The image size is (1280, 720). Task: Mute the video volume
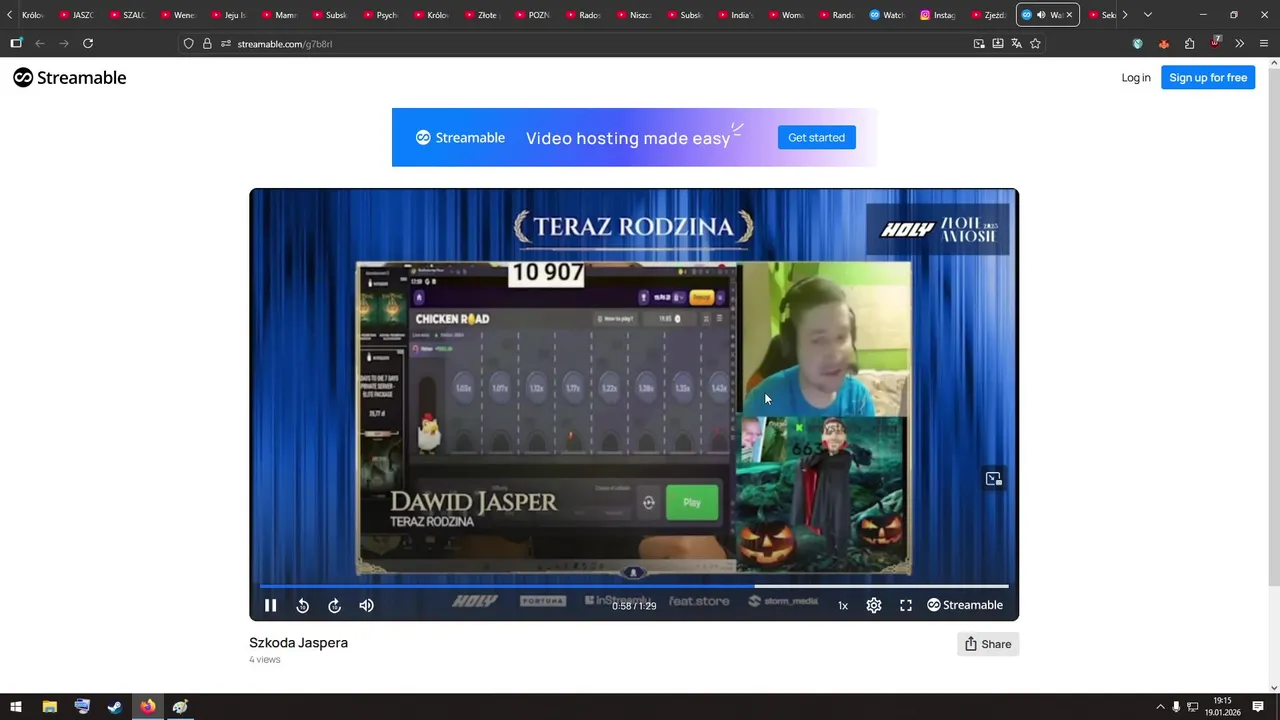coord(367,605)
